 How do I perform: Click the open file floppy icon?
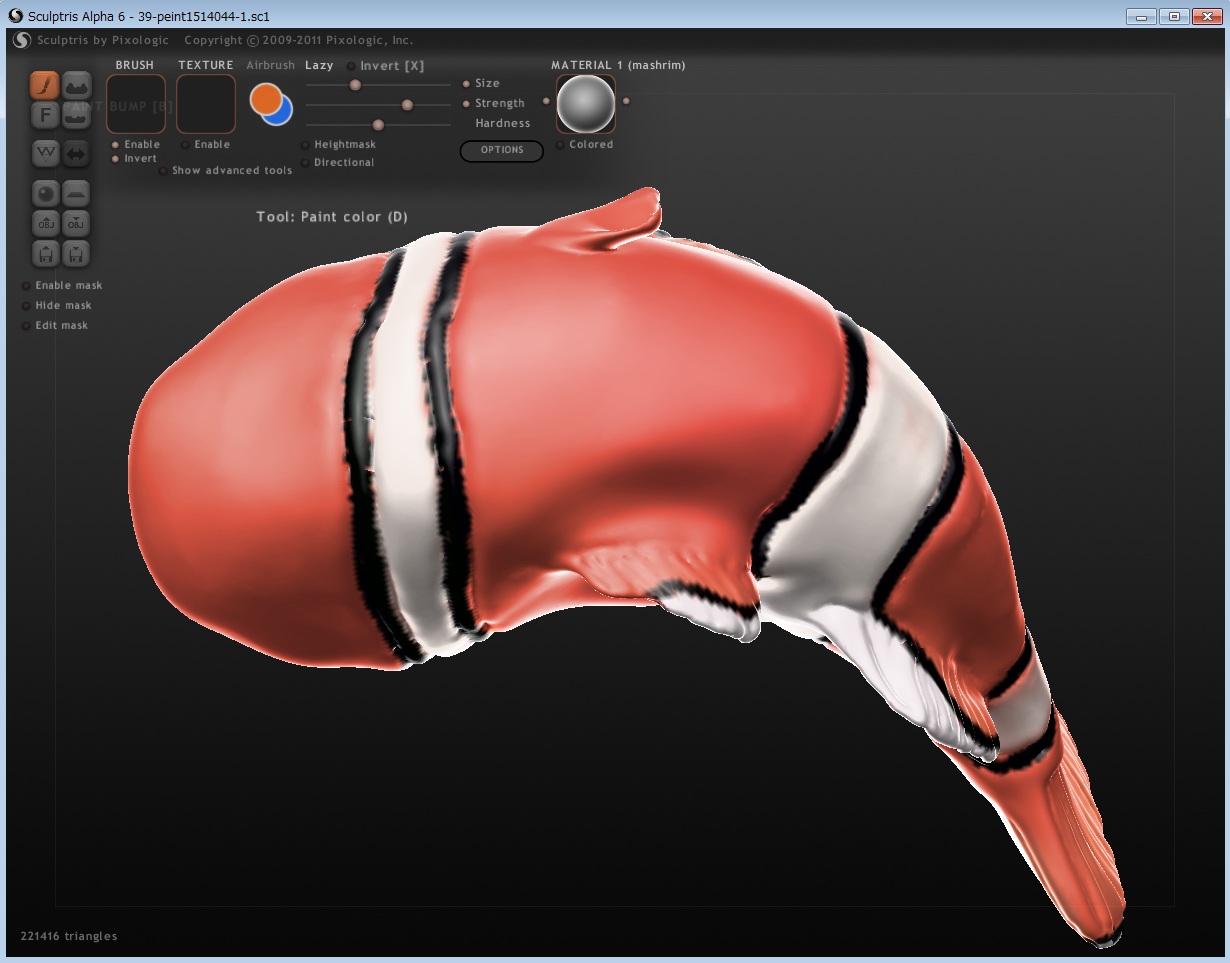(45, 253)
